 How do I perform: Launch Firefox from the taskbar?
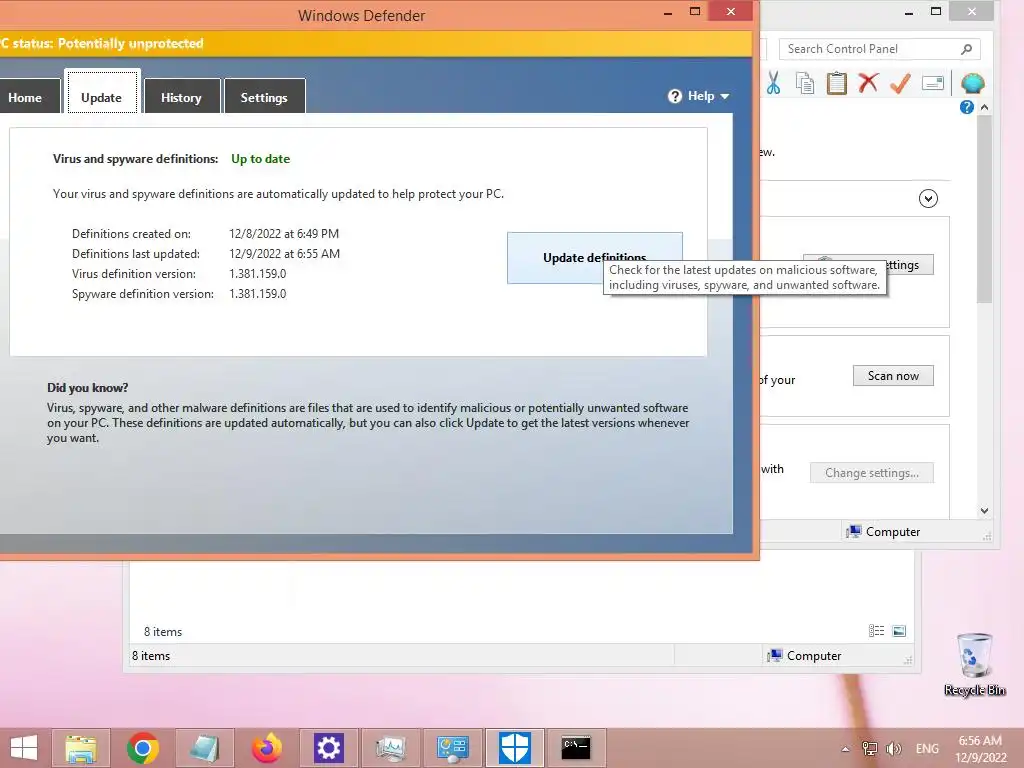point(266,748)
